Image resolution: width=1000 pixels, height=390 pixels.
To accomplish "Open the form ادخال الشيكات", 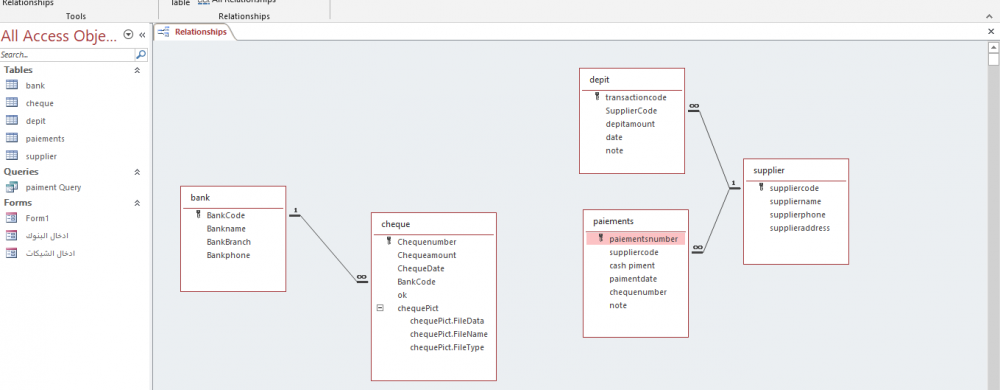I will [x=50, y=254].
